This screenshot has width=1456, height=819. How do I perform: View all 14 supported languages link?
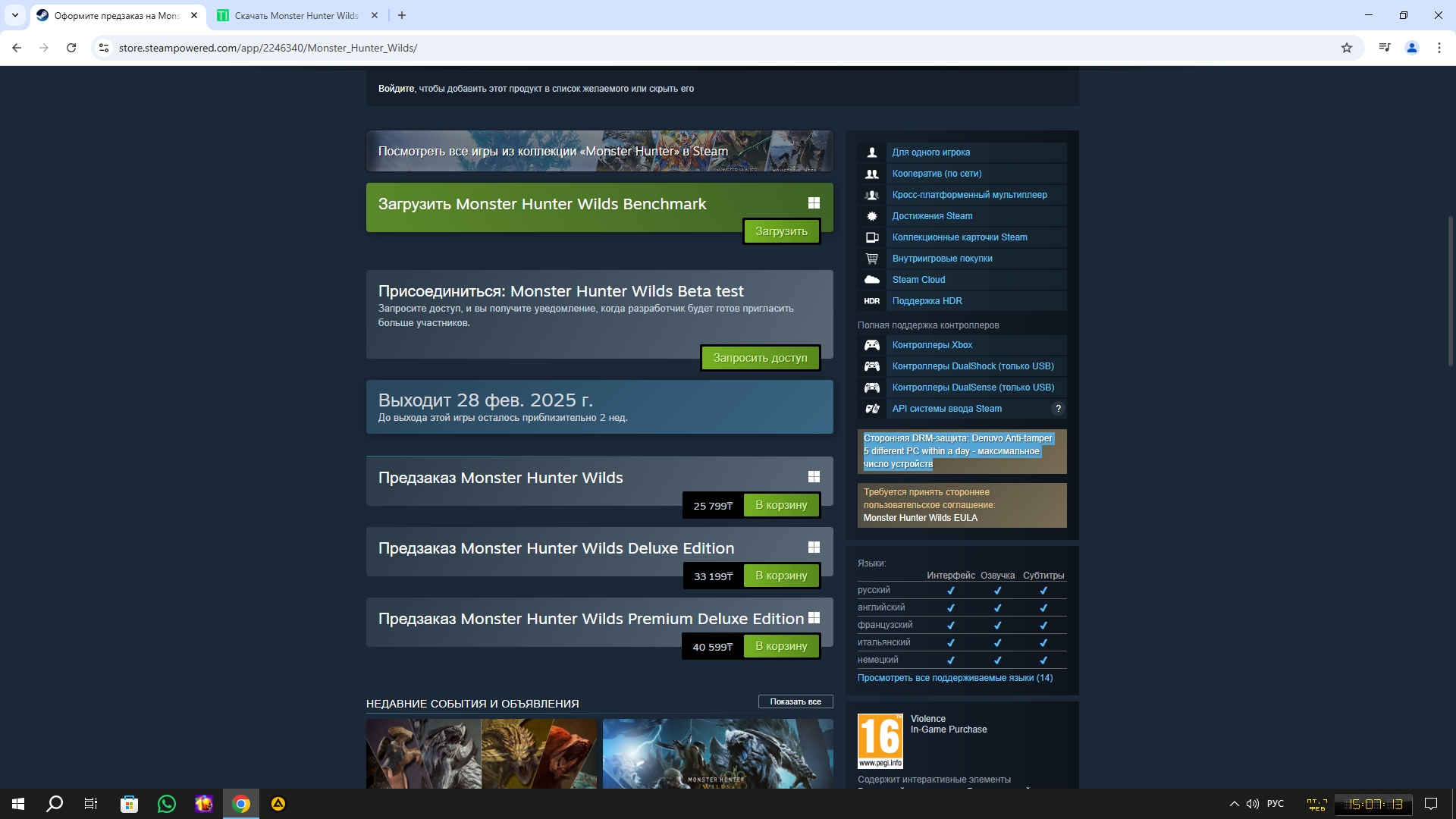(955, 678)
